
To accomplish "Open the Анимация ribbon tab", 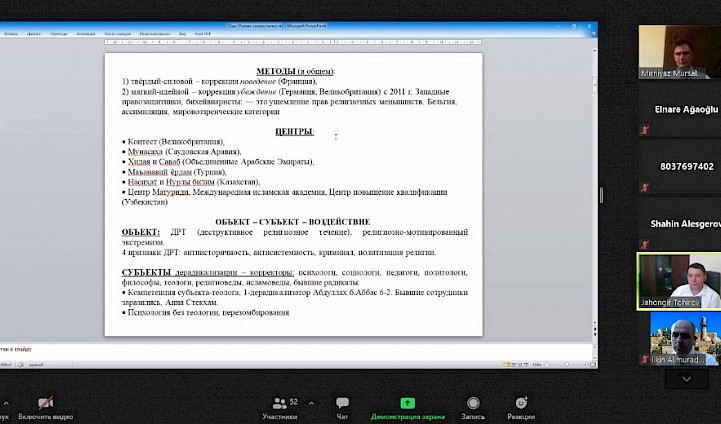I will coord(86,34).
